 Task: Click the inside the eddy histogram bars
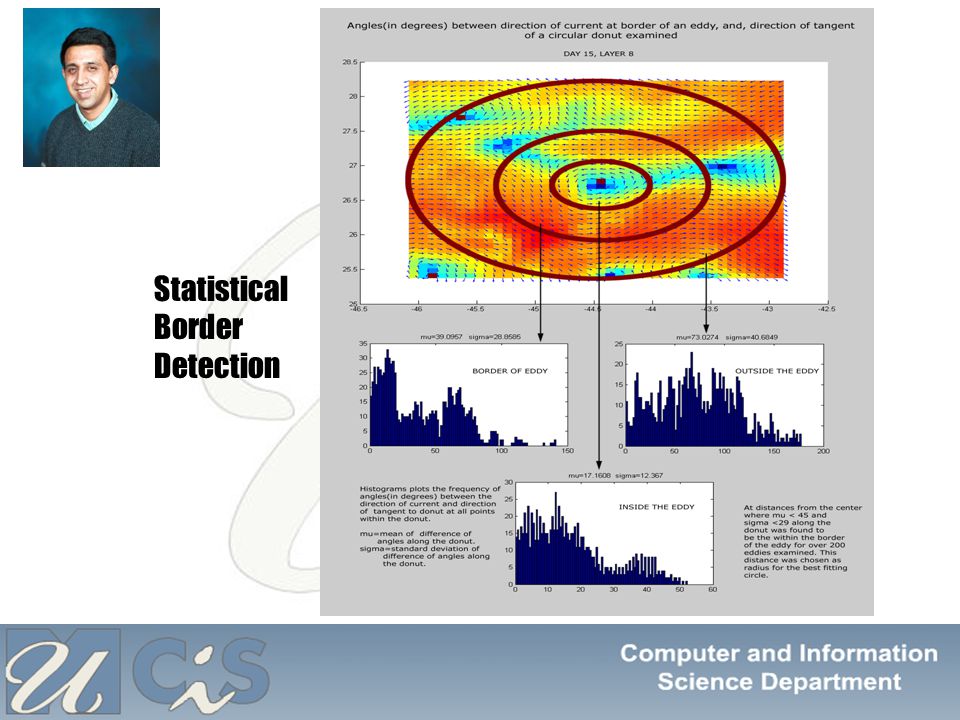[x=602, y=538]
